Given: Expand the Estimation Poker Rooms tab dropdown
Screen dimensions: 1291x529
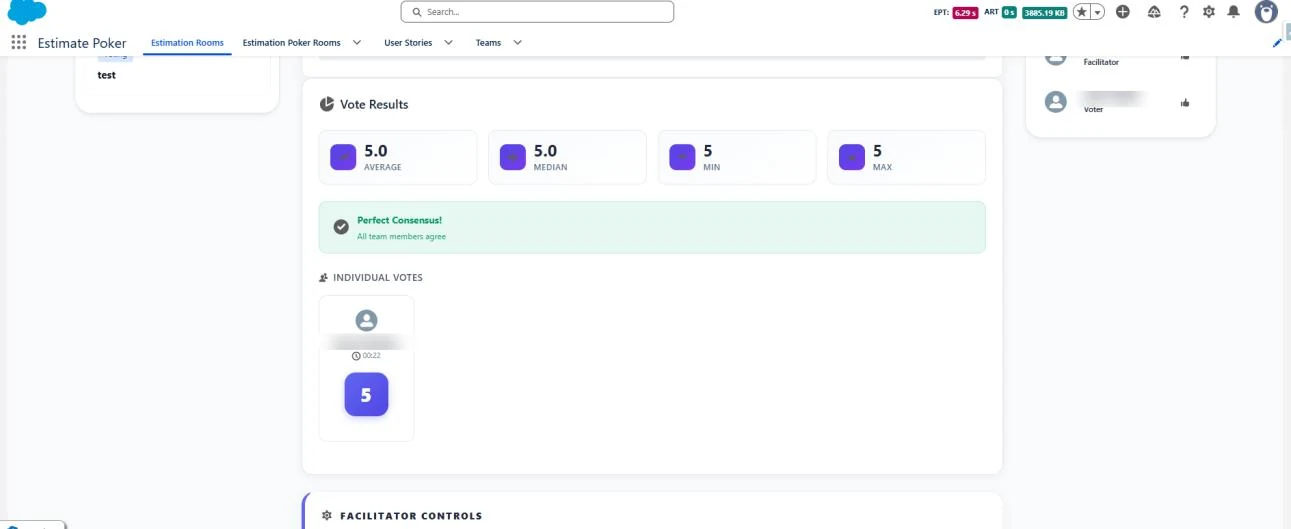Looking at the screenshot, I should pos(357,43).
